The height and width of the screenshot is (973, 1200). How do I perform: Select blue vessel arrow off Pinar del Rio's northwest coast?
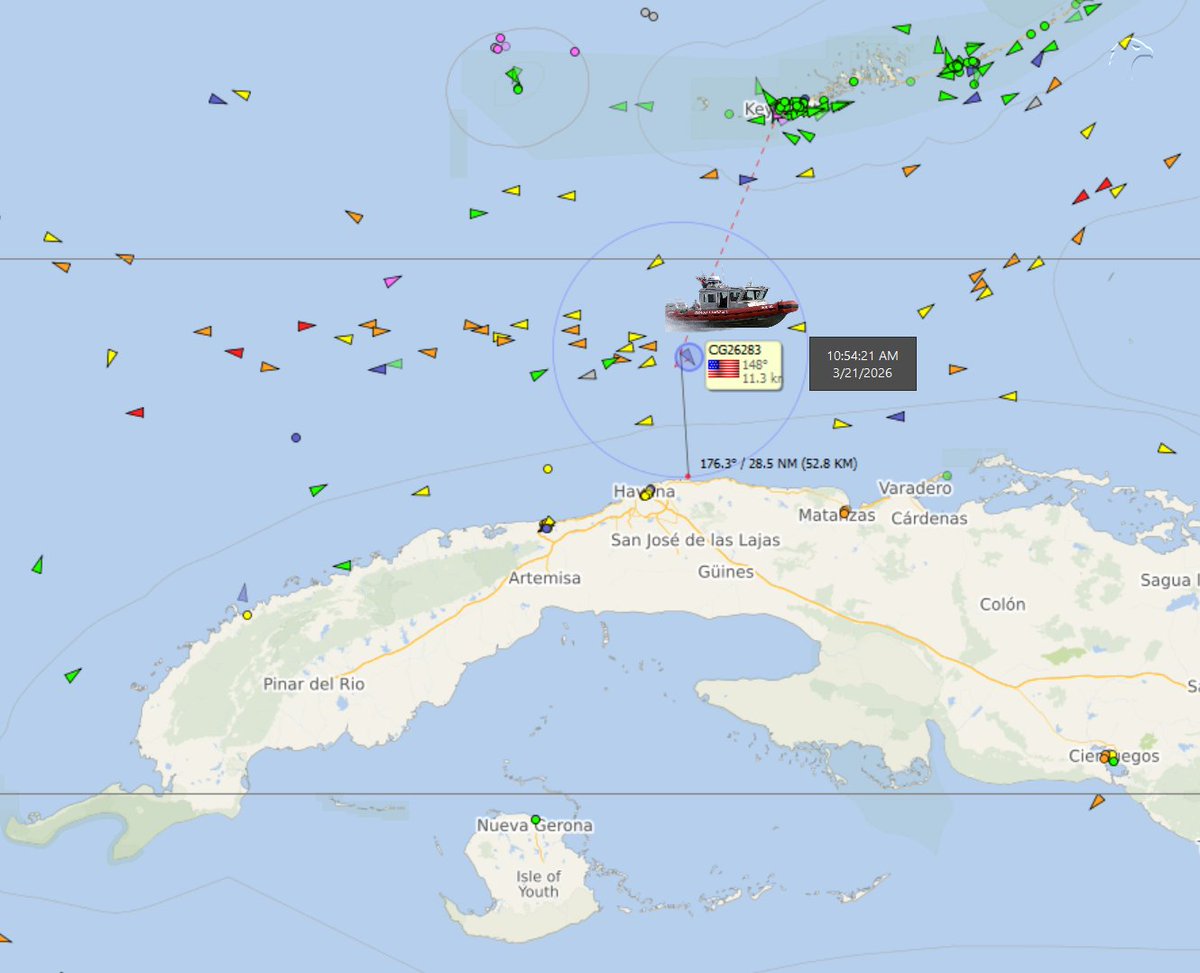[x=243, y=593]
